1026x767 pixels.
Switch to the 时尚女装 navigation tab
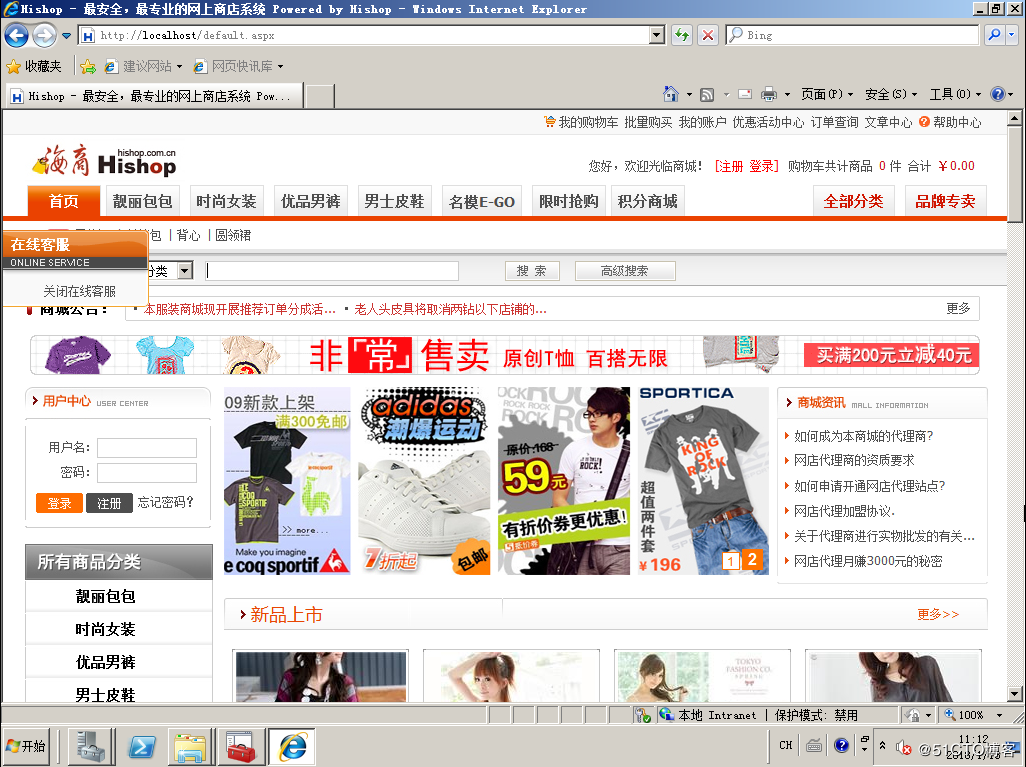[x=226, y=201]
